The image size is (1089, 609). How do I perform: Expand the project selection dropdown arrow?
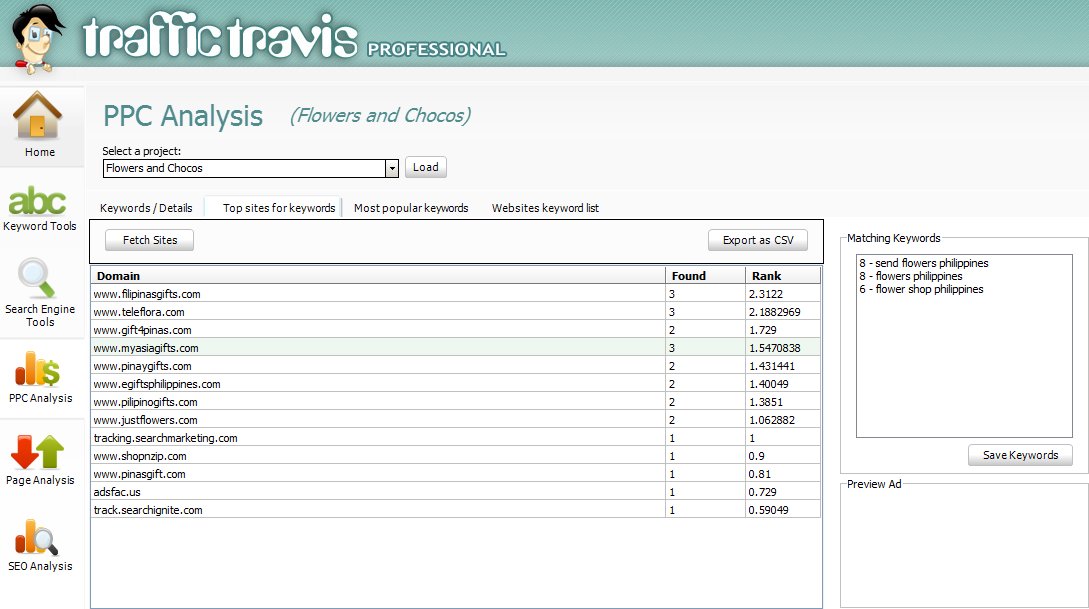tap(392, 168)
